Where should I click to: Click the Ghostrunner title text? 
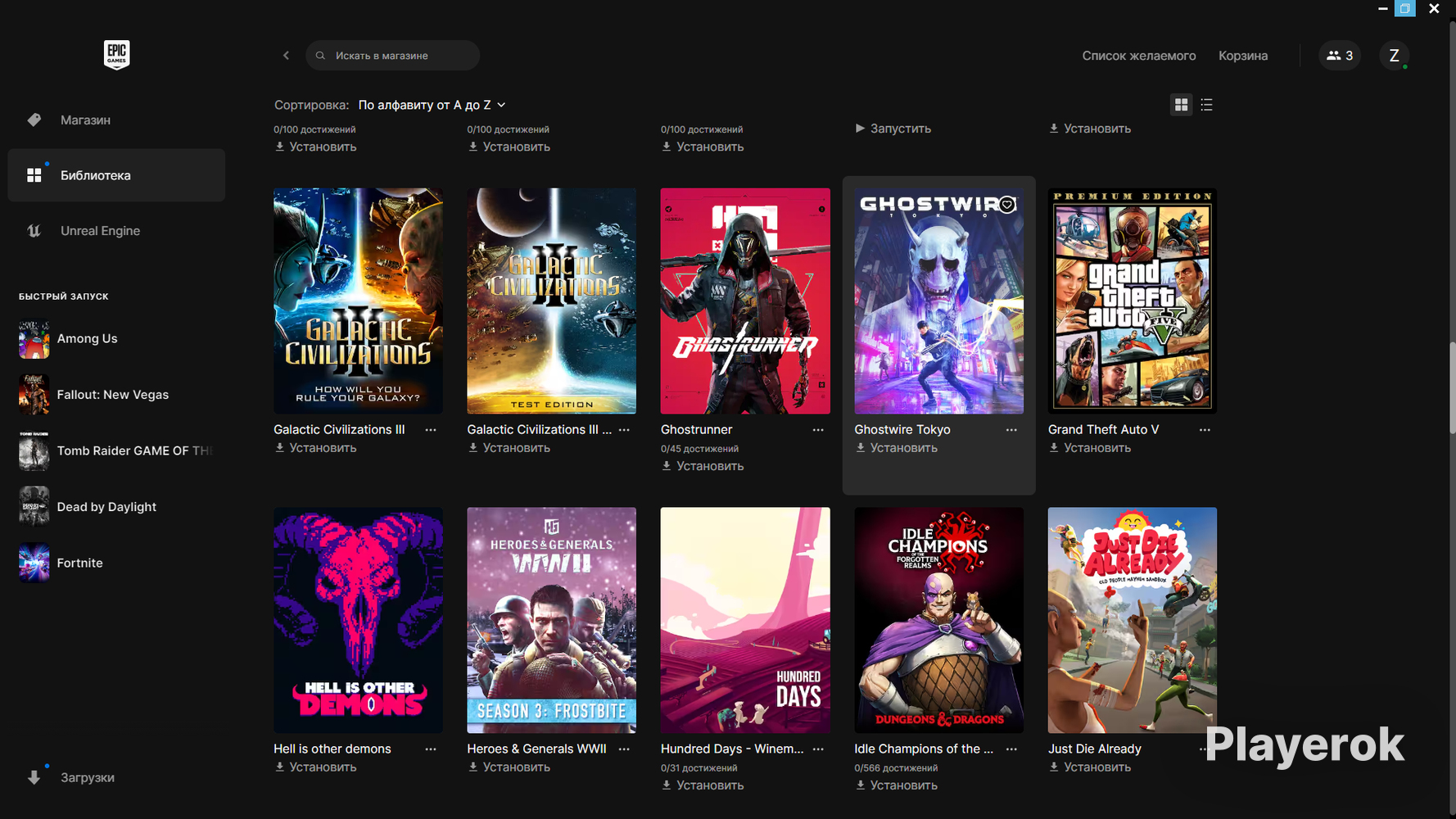pos(696,430)
